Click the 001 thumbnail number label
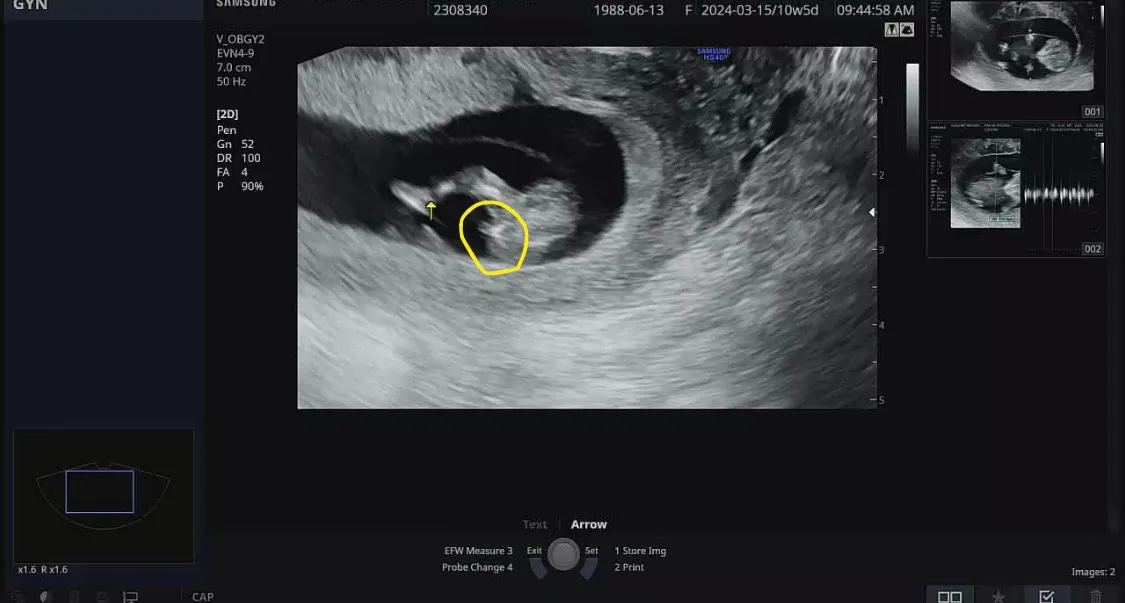 tap(1093, 112)
